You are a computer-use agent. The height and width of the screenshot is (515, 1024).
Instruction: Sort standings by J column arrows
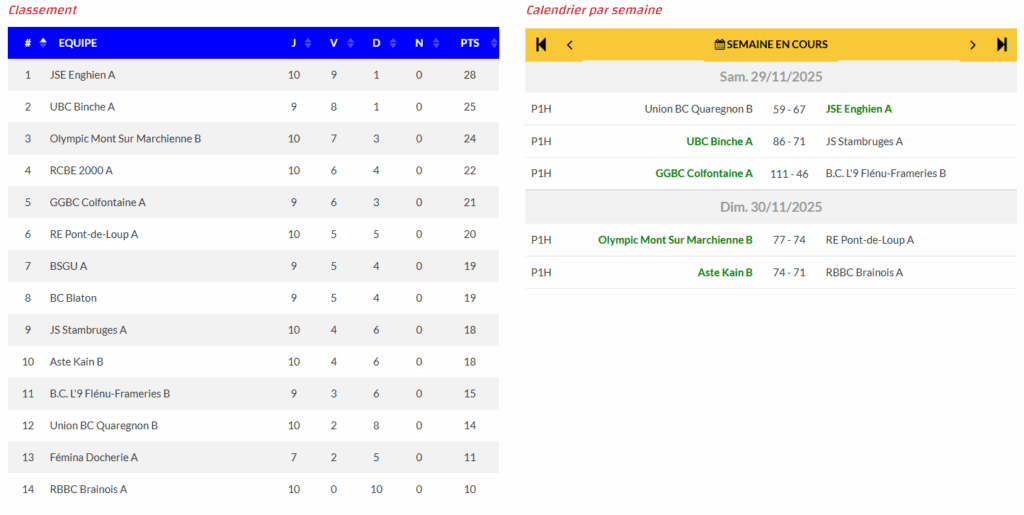pyautogui.click(x=308, y=43)
